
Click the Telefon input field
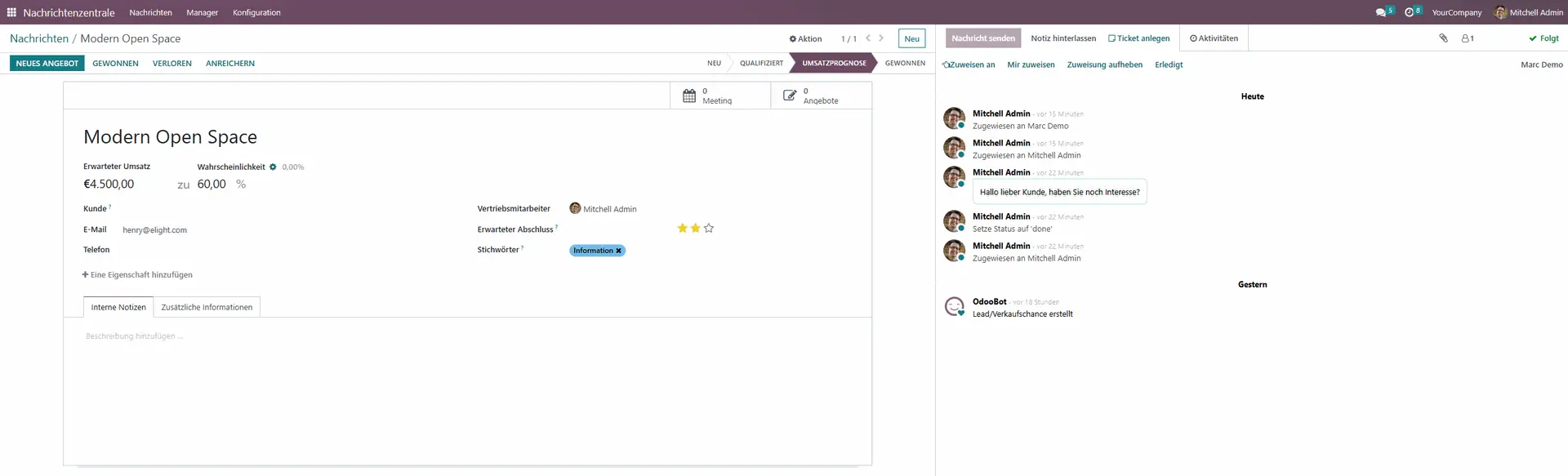[x=278, y=250]
